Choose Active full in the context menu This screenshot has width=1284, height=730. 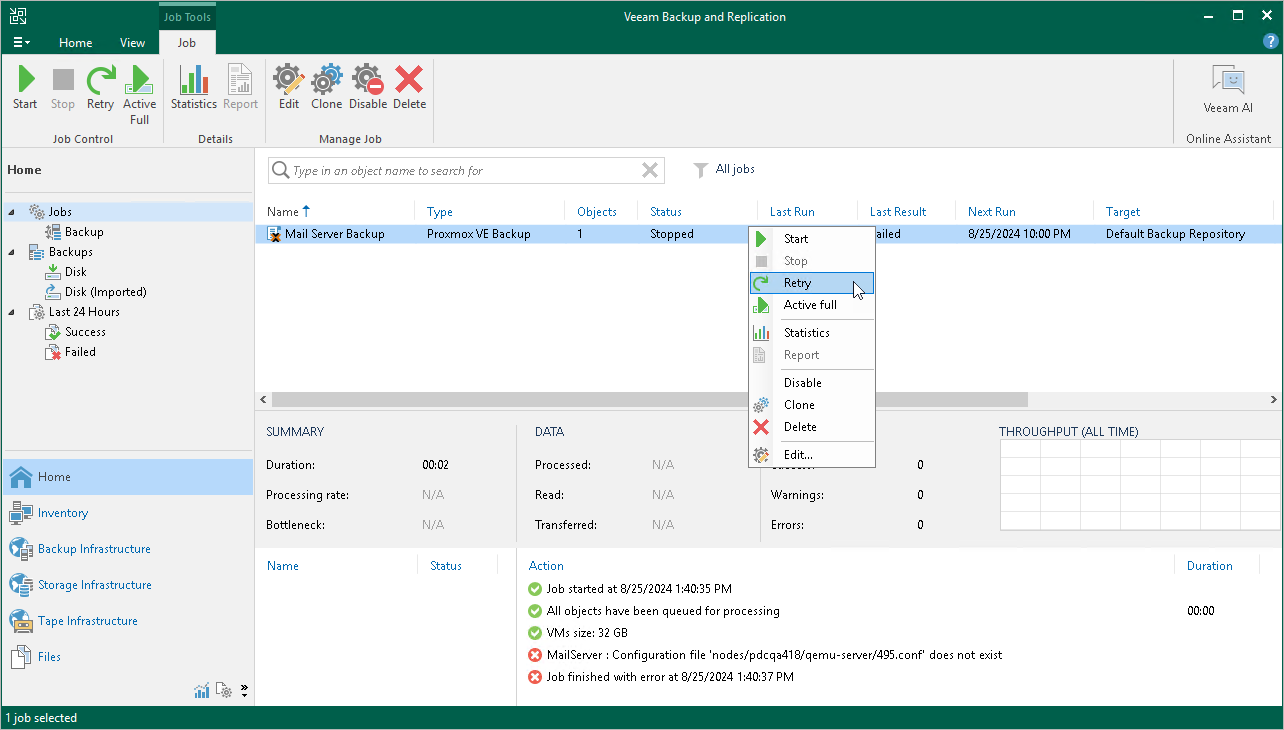[x=812, y=305]
